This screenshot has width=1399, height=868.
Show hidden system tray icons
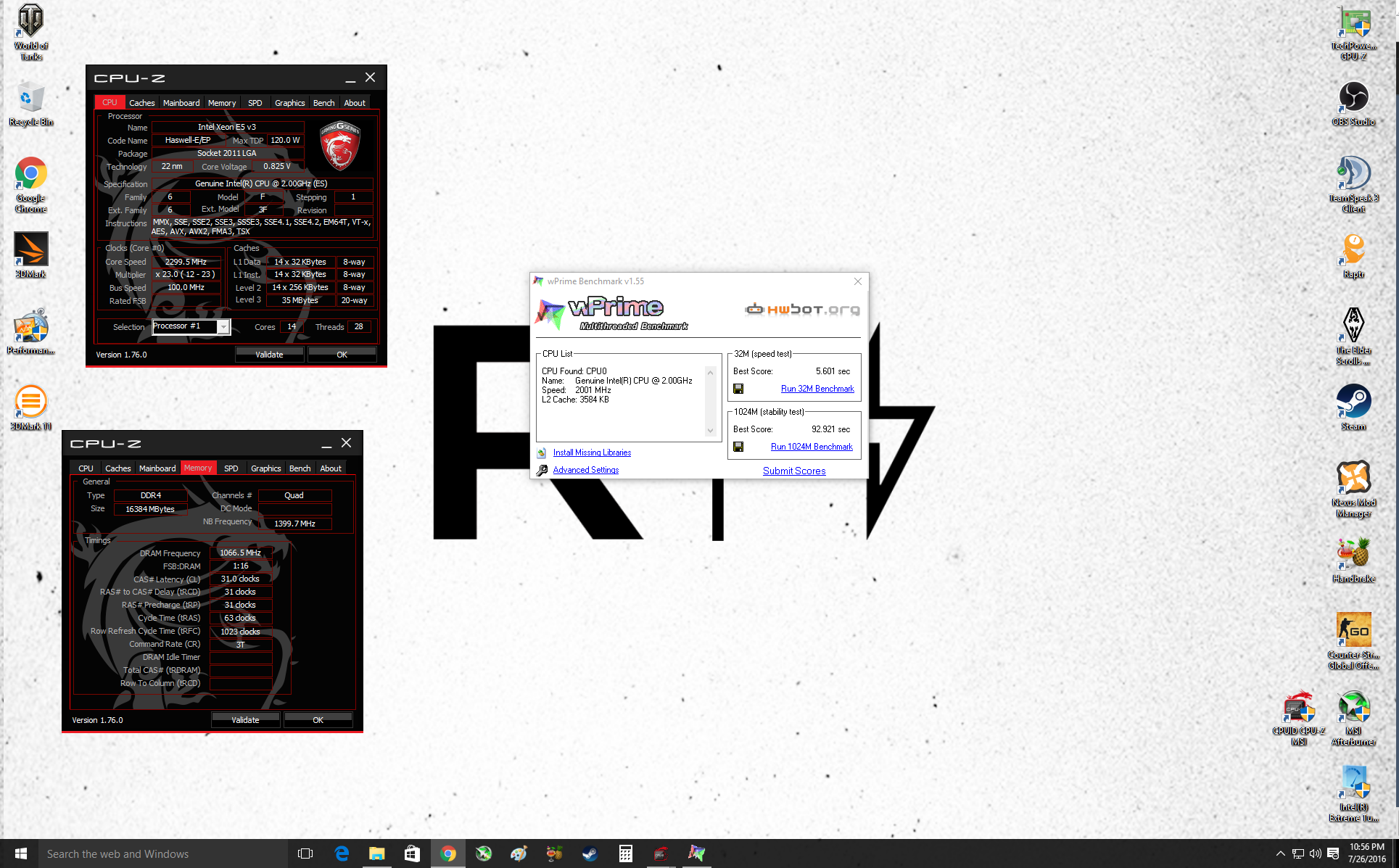pyautogui.click(x=1280, y=853)
